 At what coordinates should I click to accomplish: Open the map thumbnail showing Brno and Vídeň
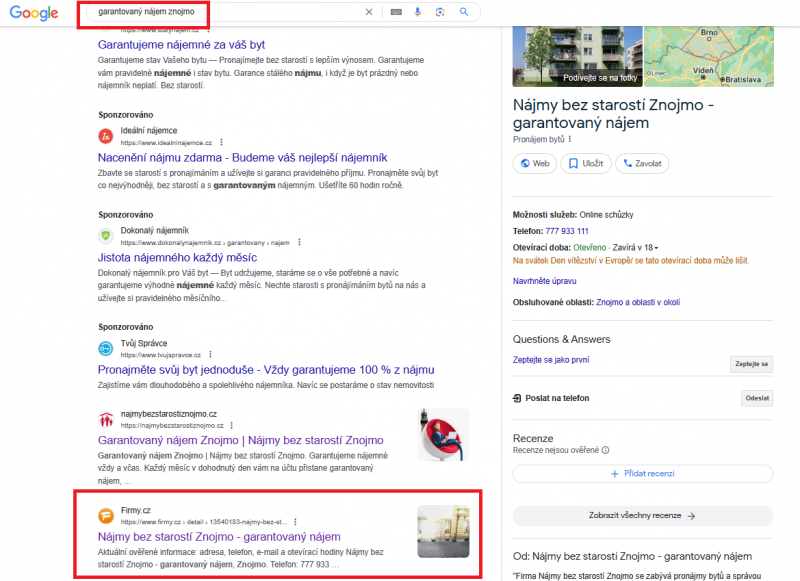(x=709, y=56)
